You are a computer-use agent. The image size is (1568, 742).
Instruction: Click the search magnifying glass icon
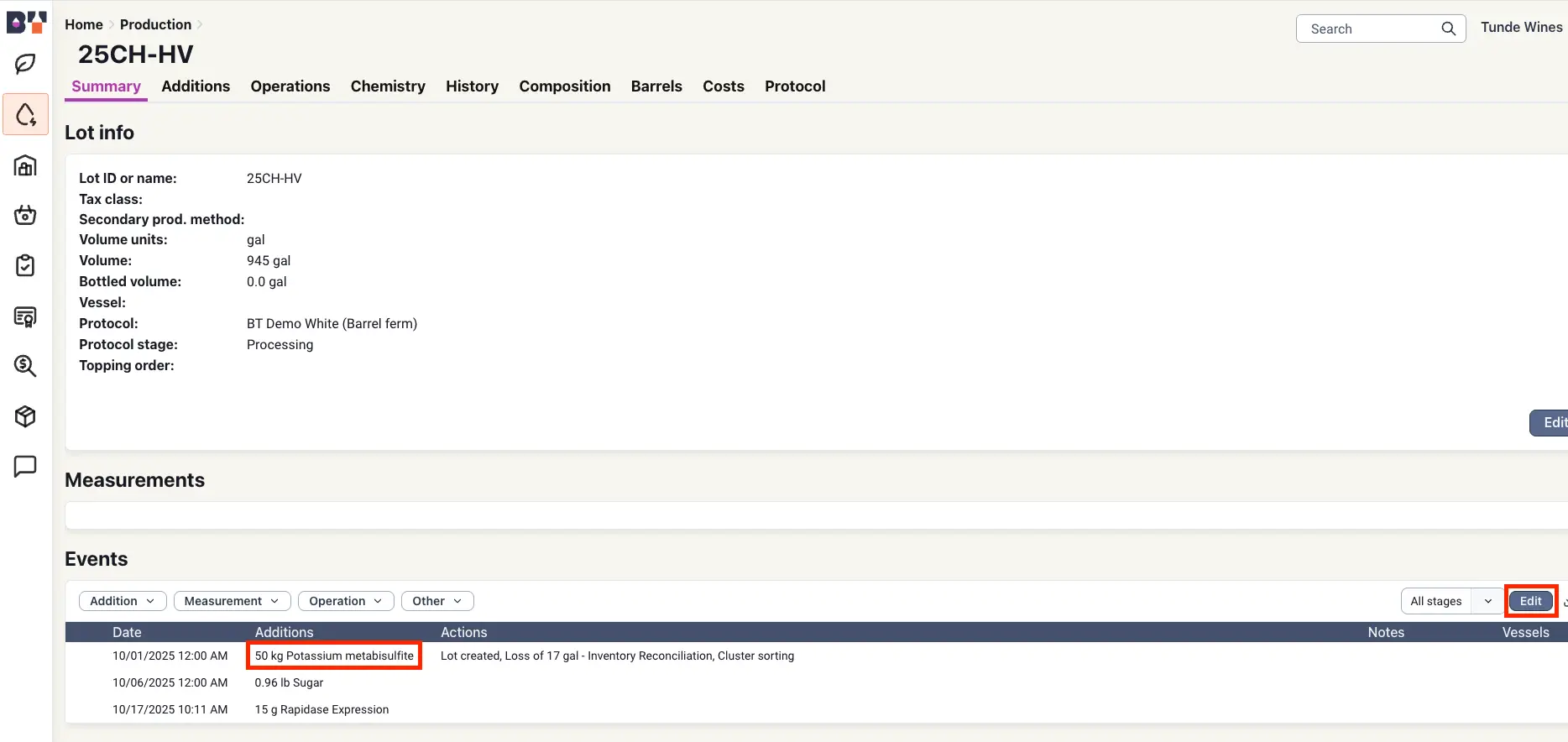(1448, 29)
